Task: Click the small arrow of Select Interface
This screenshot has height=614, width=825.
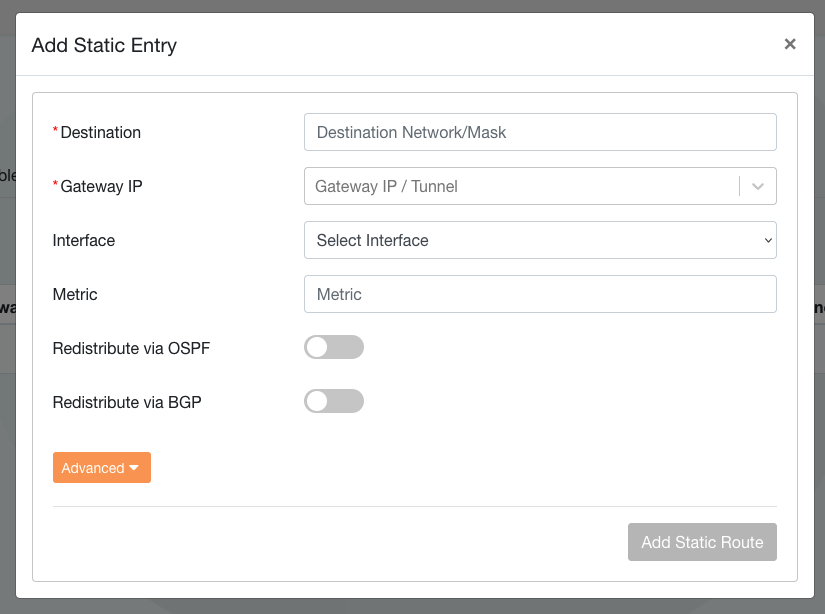Action: tap(767, 240)
